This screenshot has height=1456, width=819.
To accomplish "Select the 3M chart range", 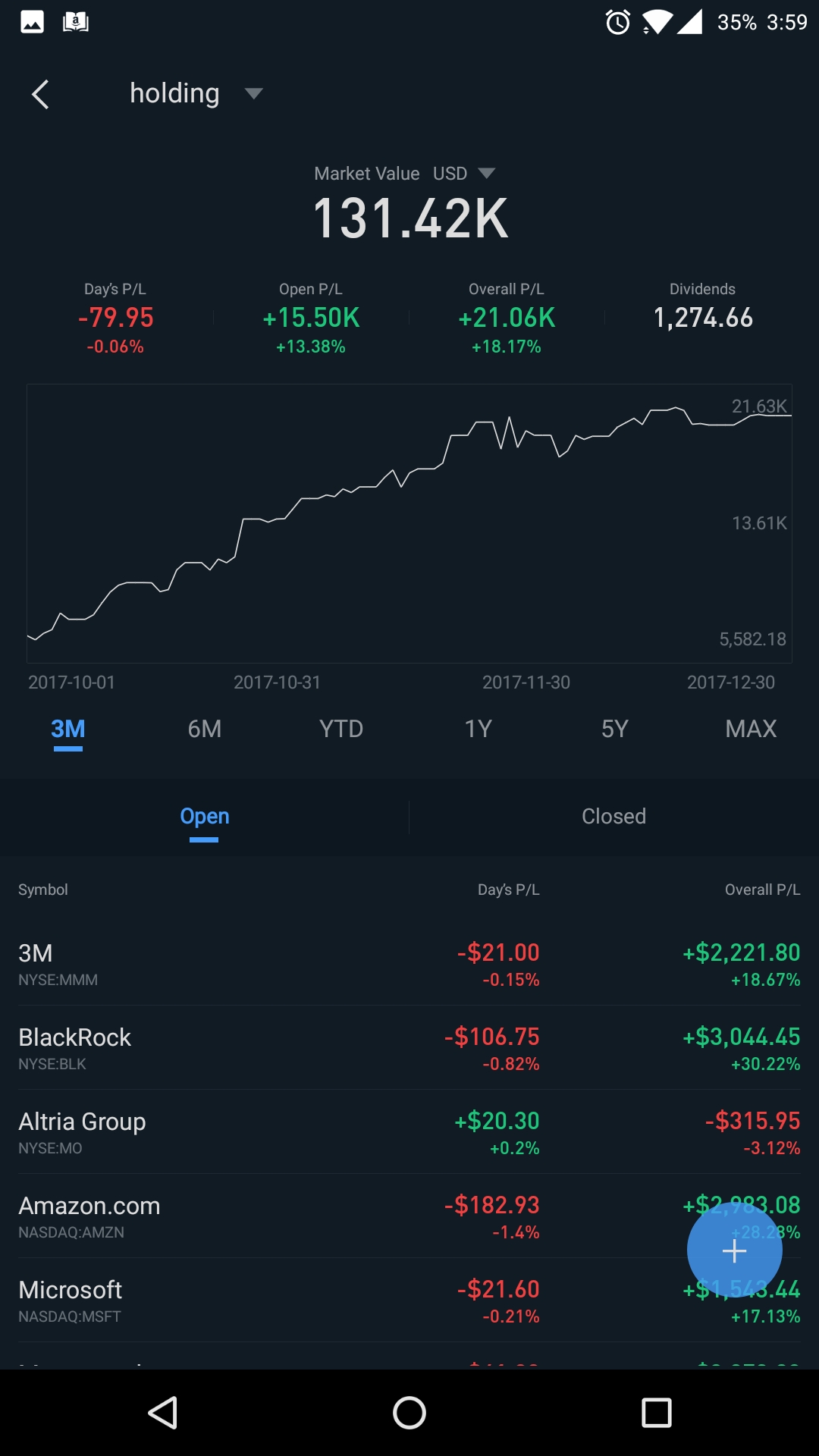I will 67,729.
